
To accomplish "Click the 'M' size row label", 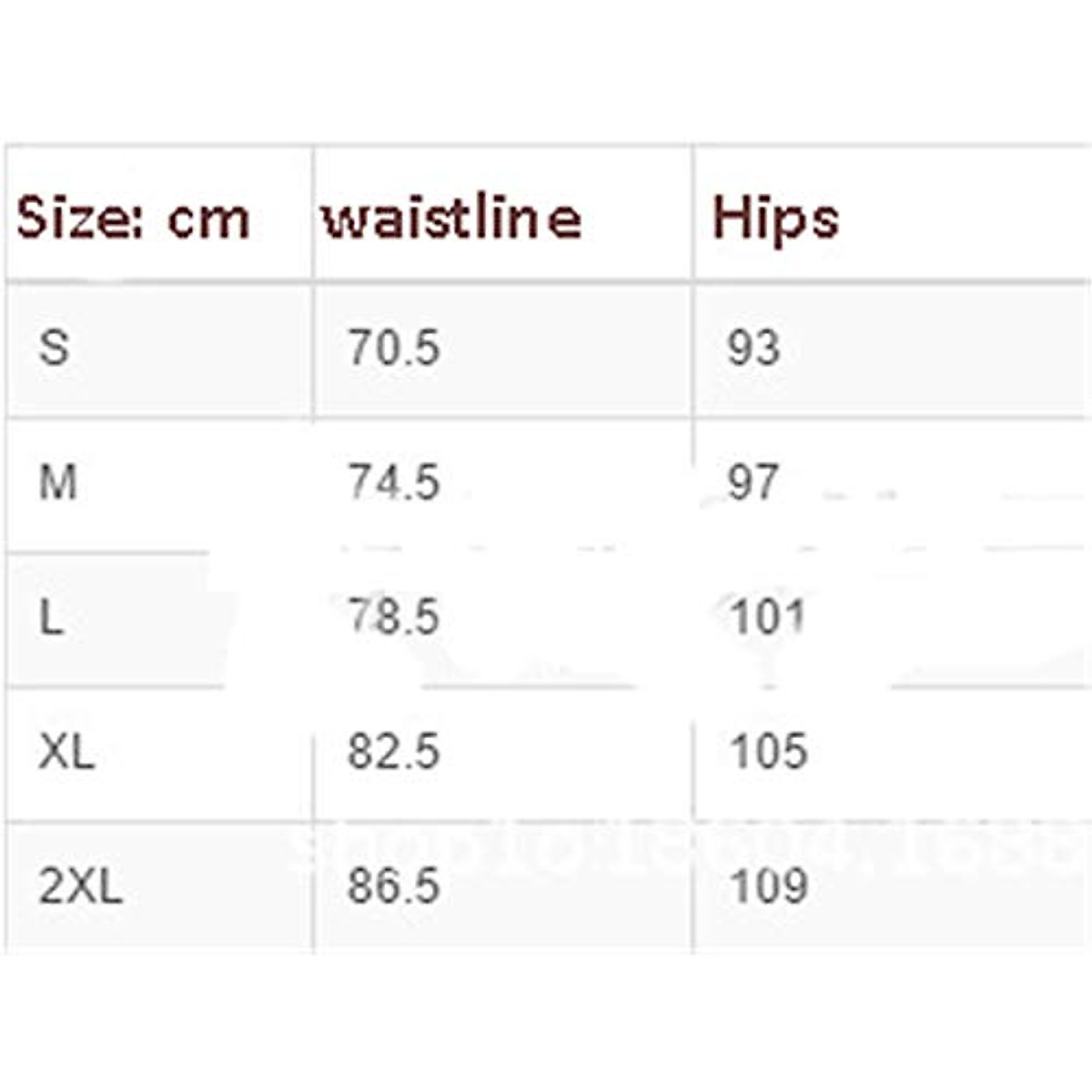I will 57,482.
